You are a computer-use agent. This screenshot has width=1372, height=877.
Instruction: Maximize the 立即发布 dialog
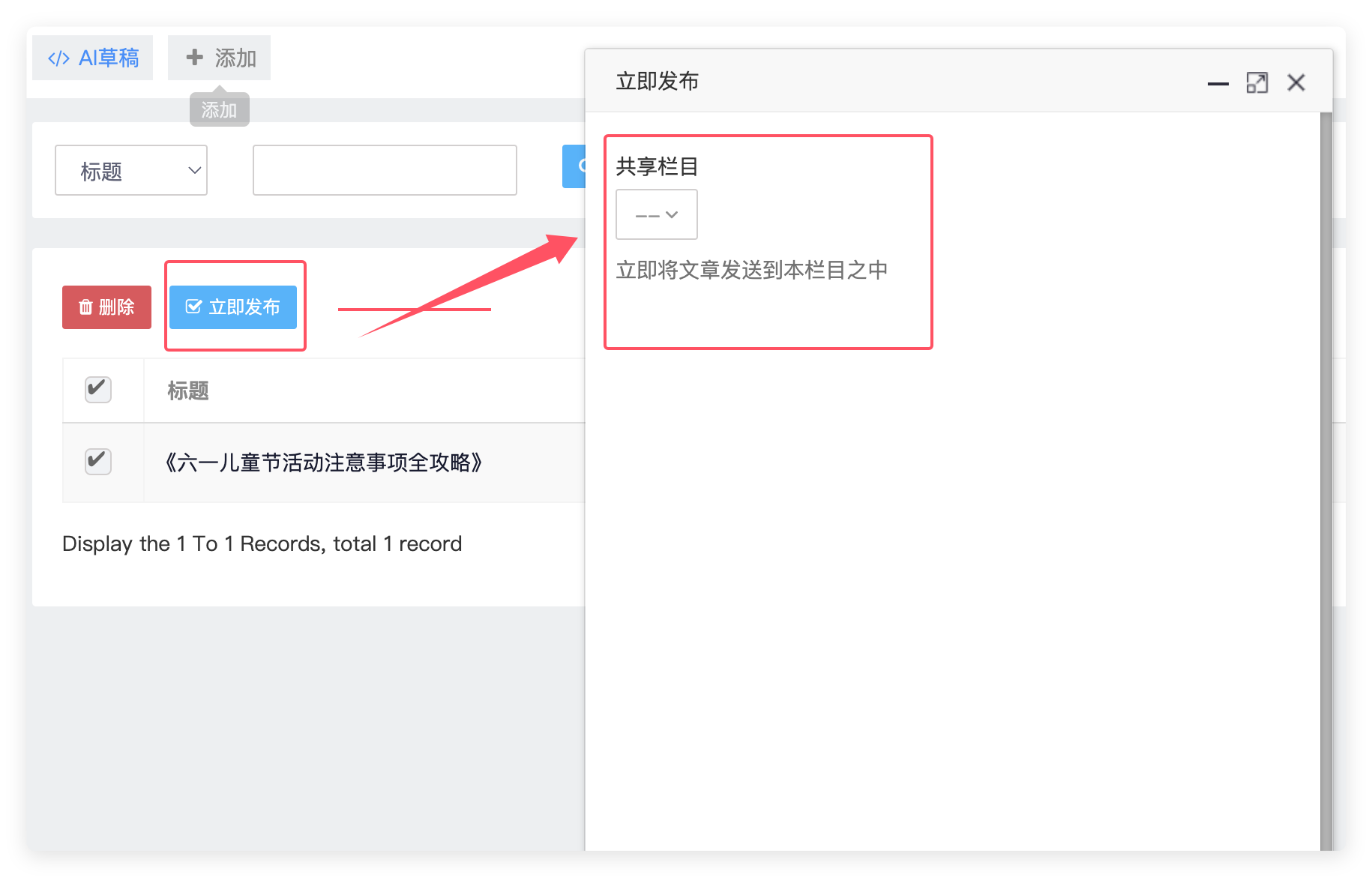[1257, 82]
